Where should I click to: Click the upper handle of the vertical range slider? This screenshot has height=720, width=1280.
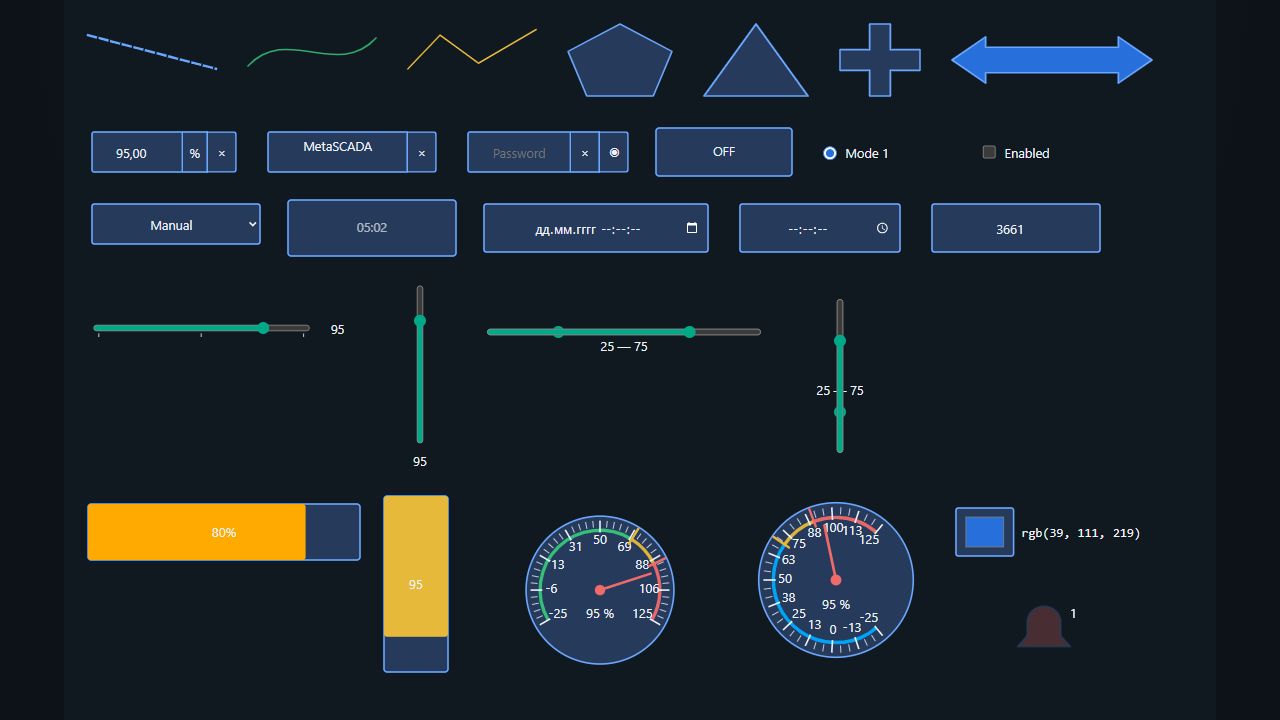click(840, 341)
